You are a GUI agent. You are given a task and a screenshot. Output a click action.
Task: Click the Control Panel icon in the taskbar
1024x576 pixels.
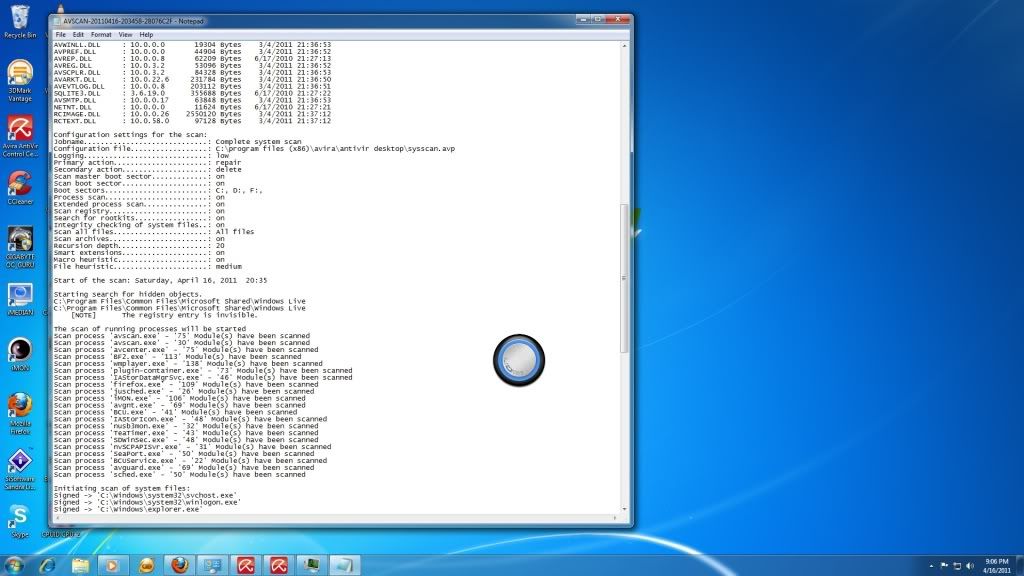(212, 565)
